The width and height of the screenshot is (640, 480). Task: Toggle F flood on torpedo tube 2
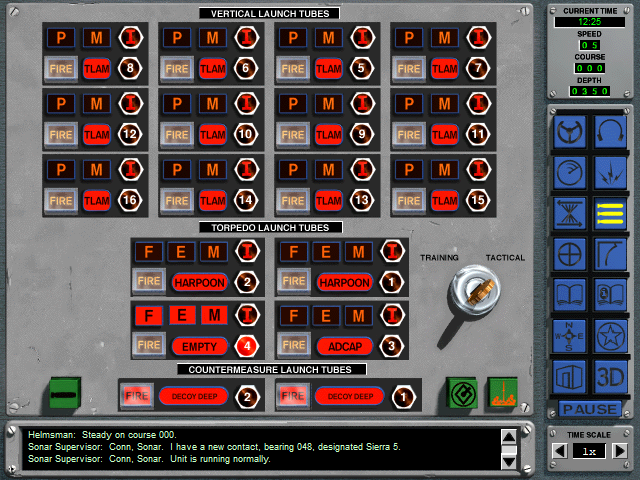click(149, 252)
